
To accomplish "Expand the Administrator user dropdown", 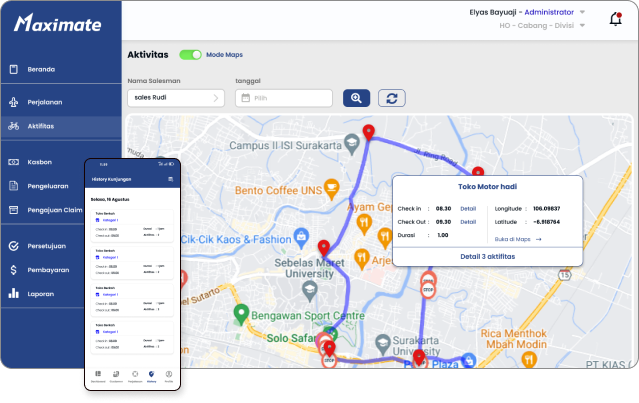I will [x=582, y=12].
